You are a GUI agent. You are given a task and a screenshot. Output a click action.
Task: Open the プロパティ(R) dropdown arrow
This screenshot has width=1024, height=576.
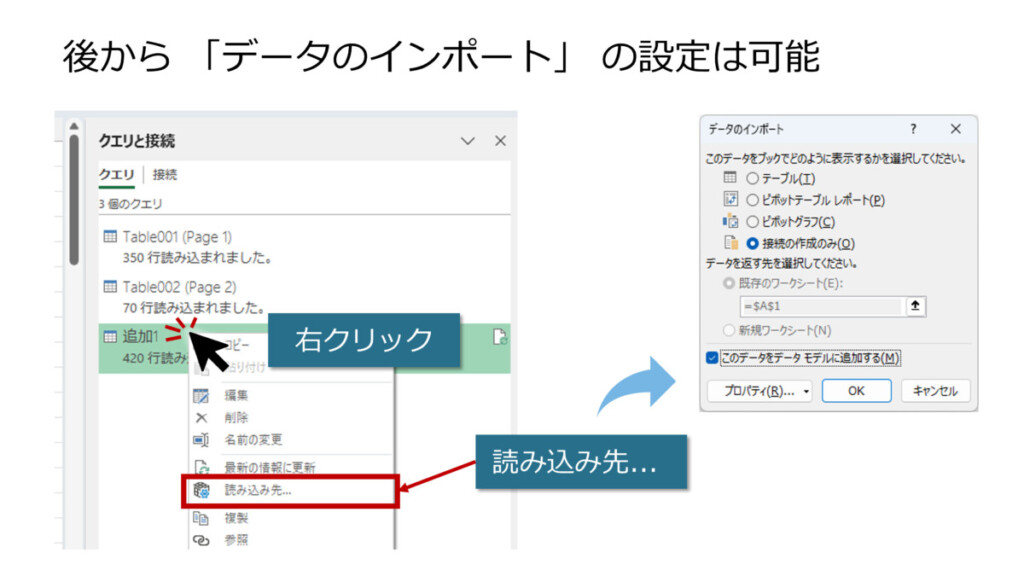click(x=806, y=392)
